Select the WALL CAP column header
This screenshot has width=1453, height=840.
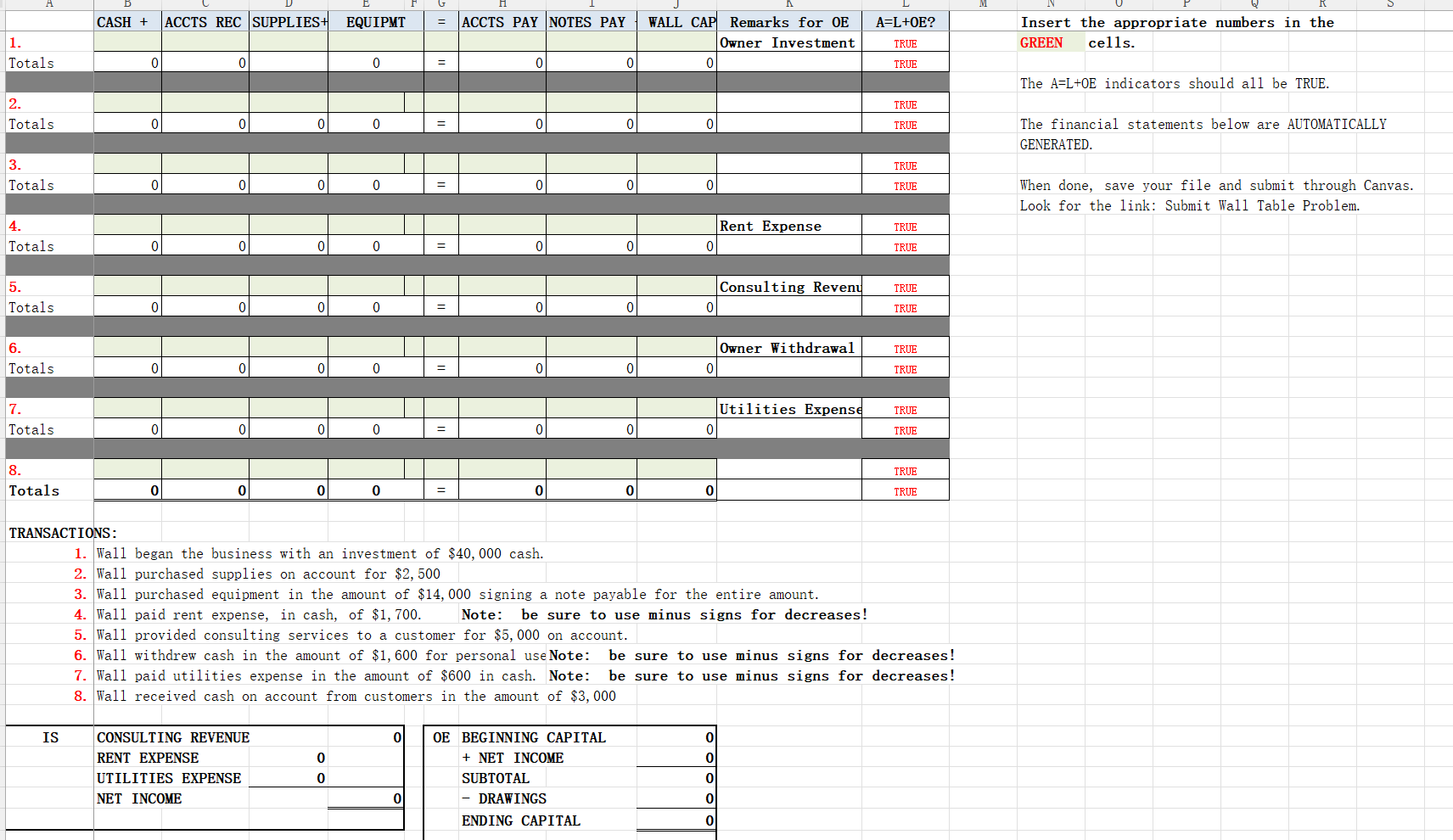[679, 22]
